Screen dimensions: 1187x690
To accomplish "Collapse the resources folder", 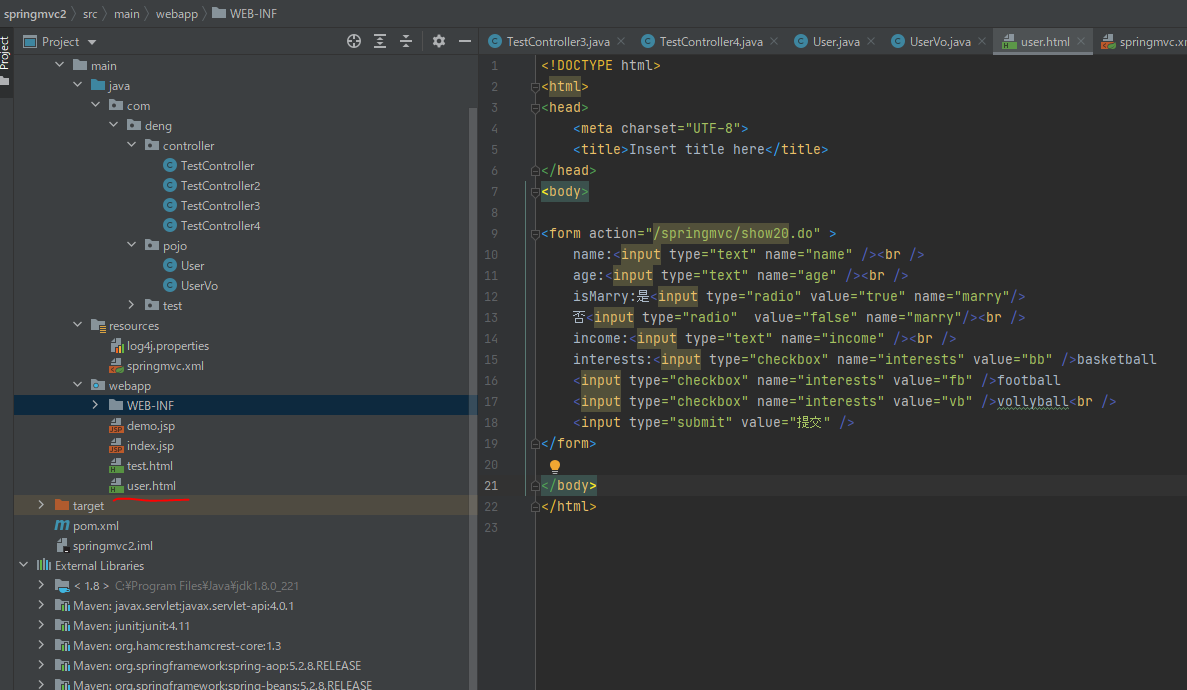I will (77, 325).
